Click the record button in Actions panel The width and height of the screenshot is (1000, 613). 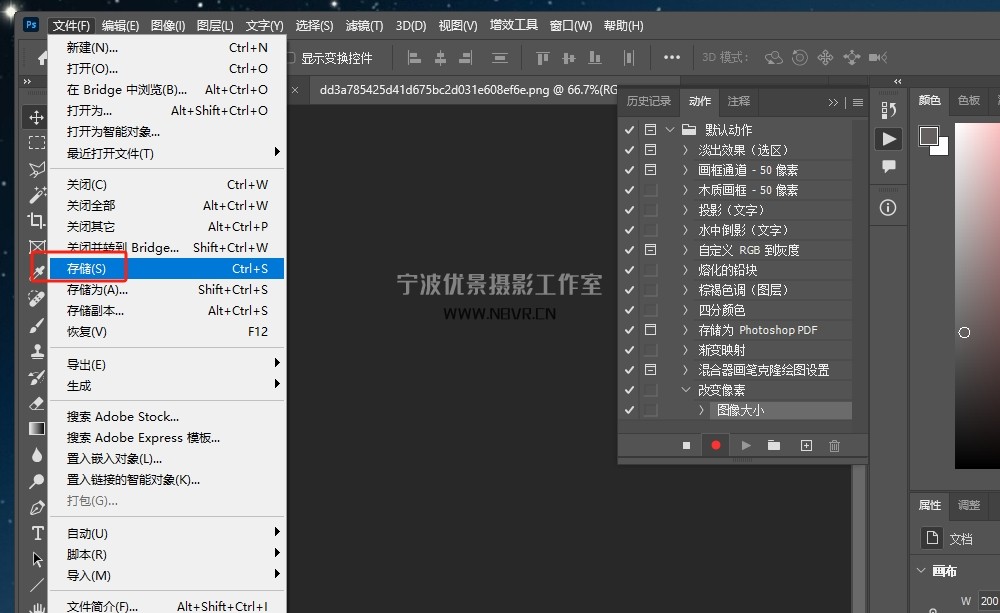[716, 446]
